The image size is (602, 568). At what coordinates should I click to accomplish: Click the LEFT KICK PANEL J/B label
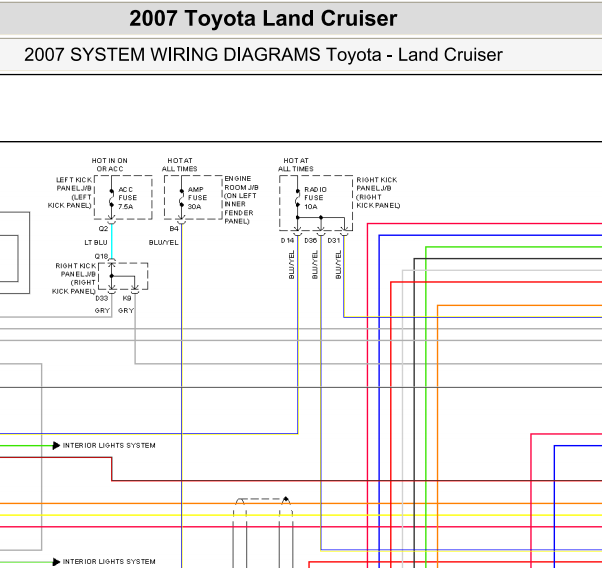[70, 192]
